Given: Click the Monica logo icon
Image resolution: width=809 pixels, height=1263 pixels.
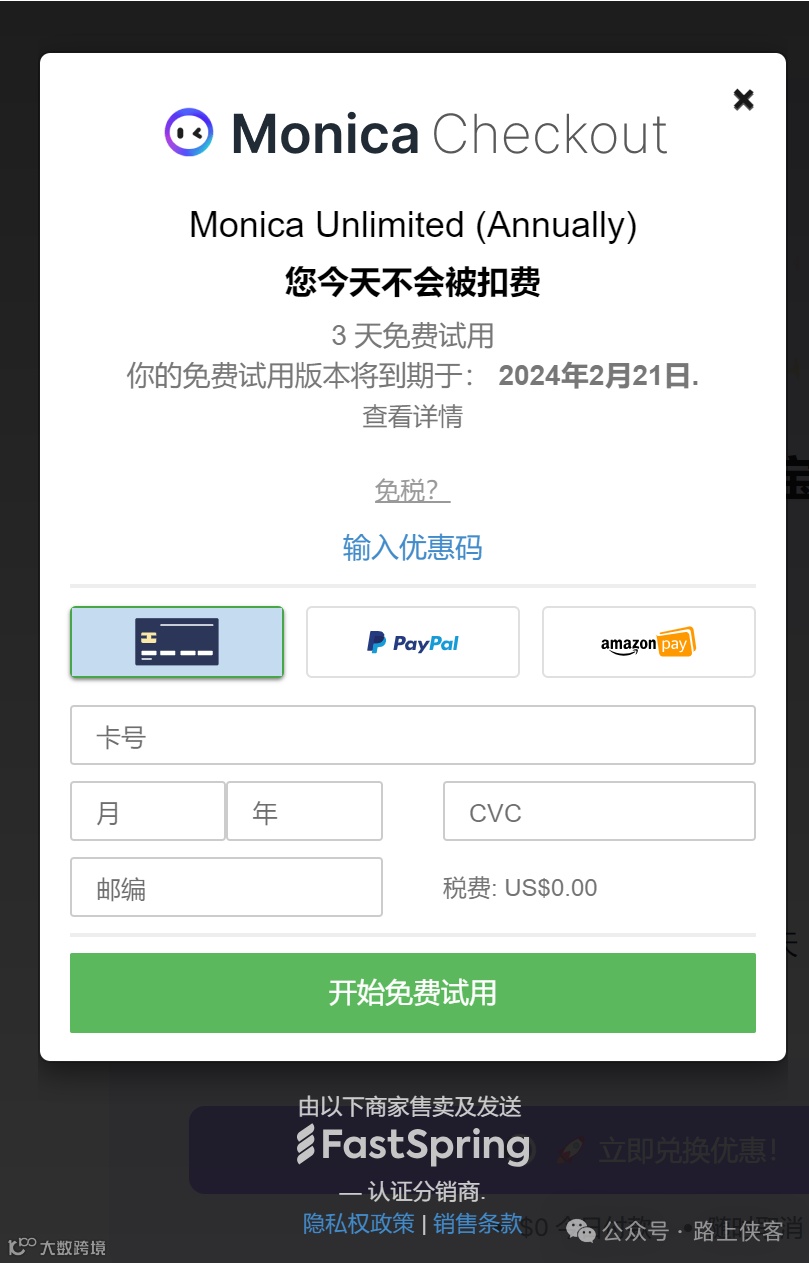Looking at the screenshot, I should click(189, 132).
